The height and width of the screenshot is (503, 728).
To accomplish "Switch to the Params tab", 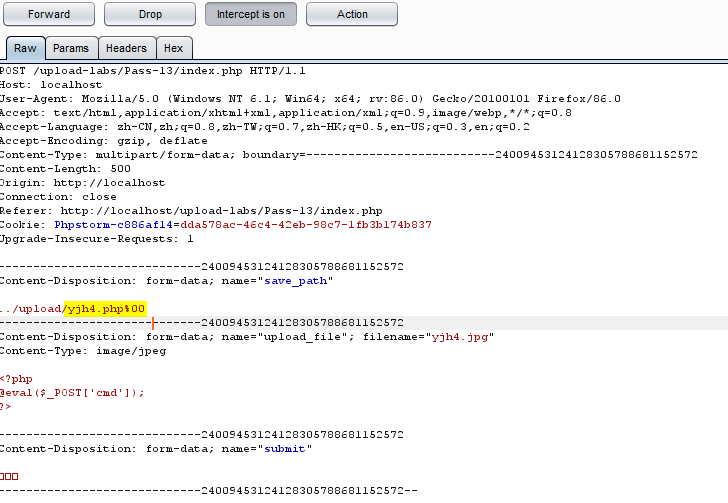I will (71, 48).
